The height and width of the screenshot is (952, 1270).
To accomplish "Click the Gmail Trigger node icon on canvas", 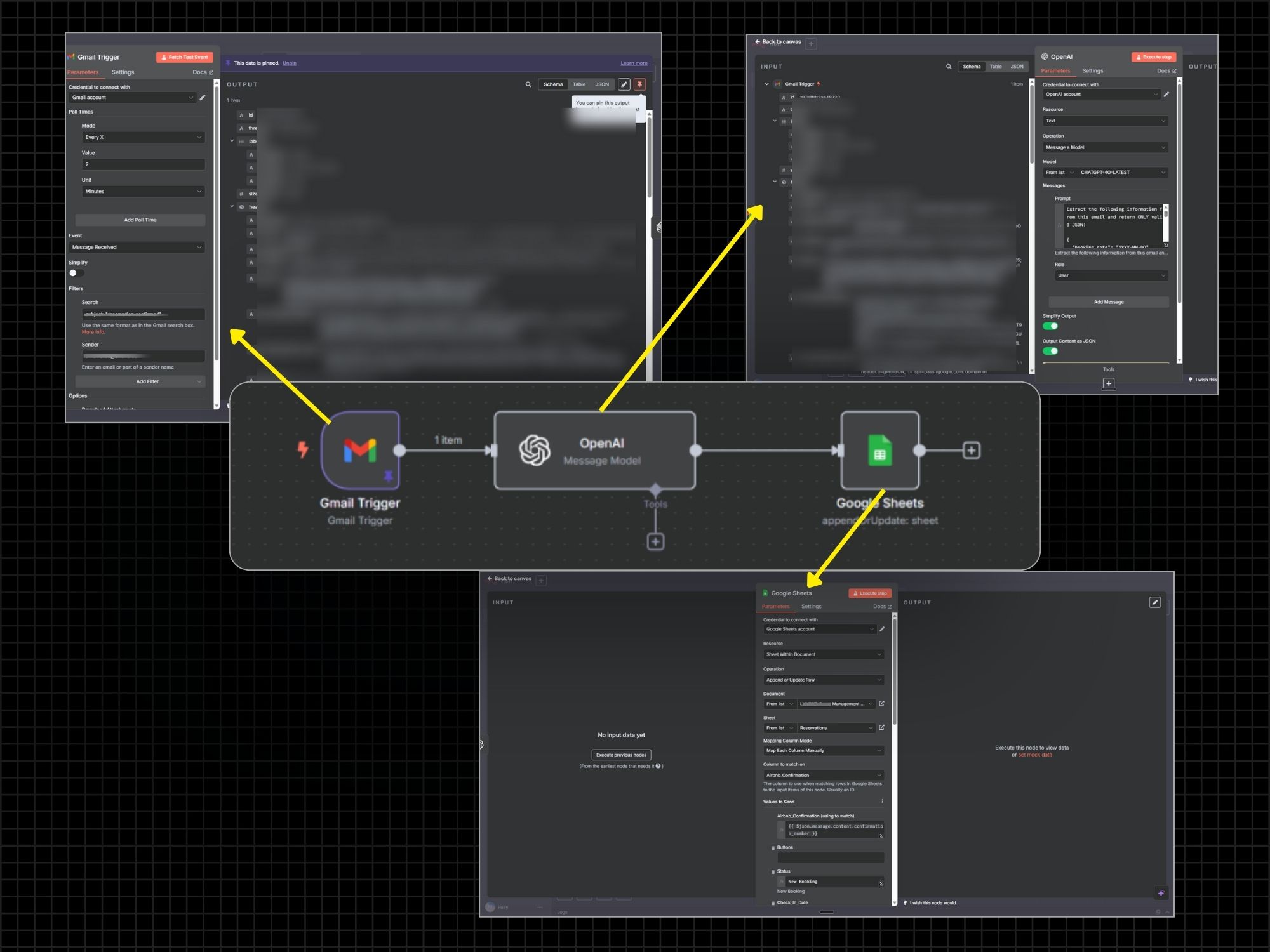I will pos(360,450).
